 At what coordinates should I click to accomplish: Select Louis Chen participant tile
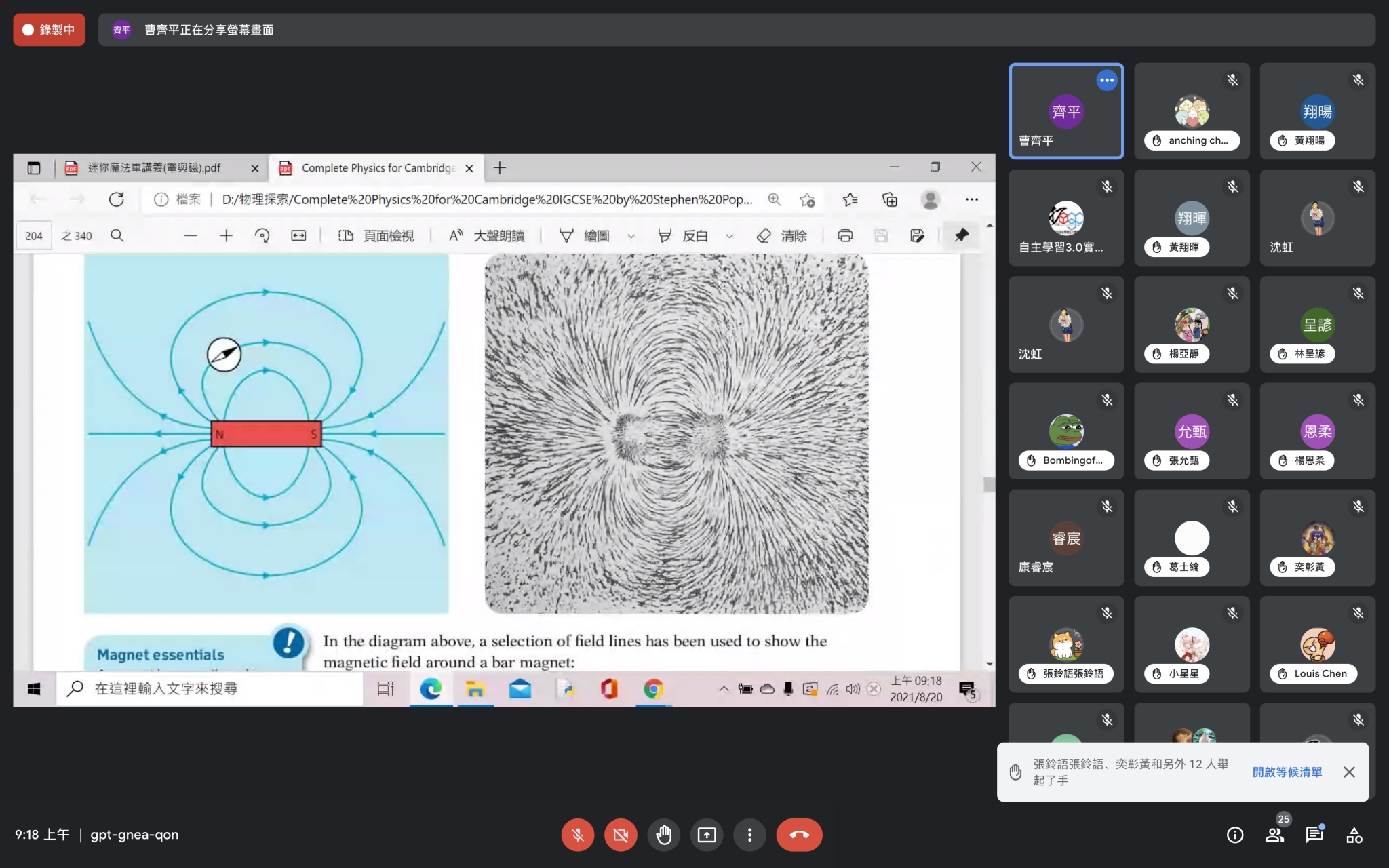(x=1317, y=644)
